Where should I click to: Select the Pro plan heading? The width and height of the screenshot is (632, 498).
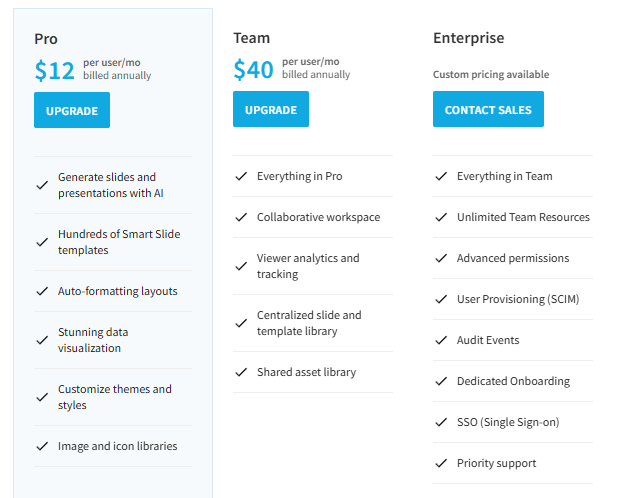pos(46,39)
